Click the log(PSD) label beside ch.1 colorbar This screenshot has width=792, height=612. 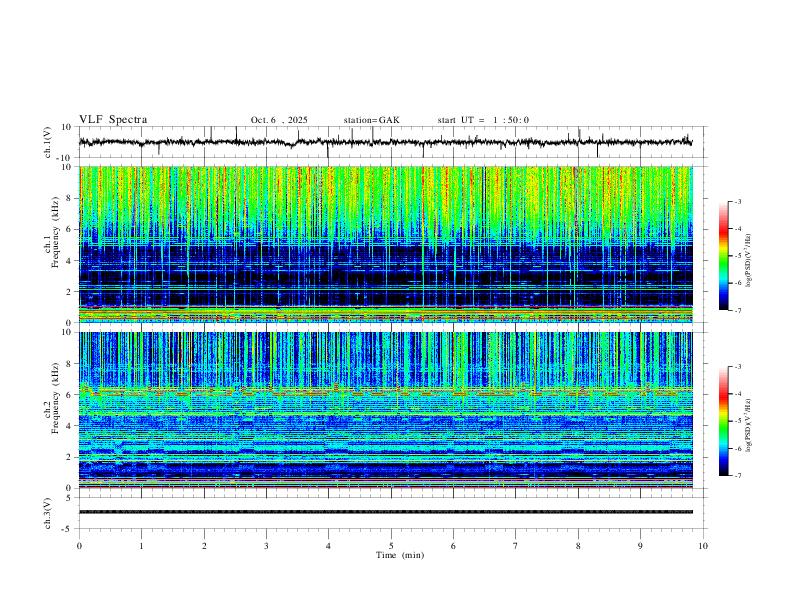749,261
